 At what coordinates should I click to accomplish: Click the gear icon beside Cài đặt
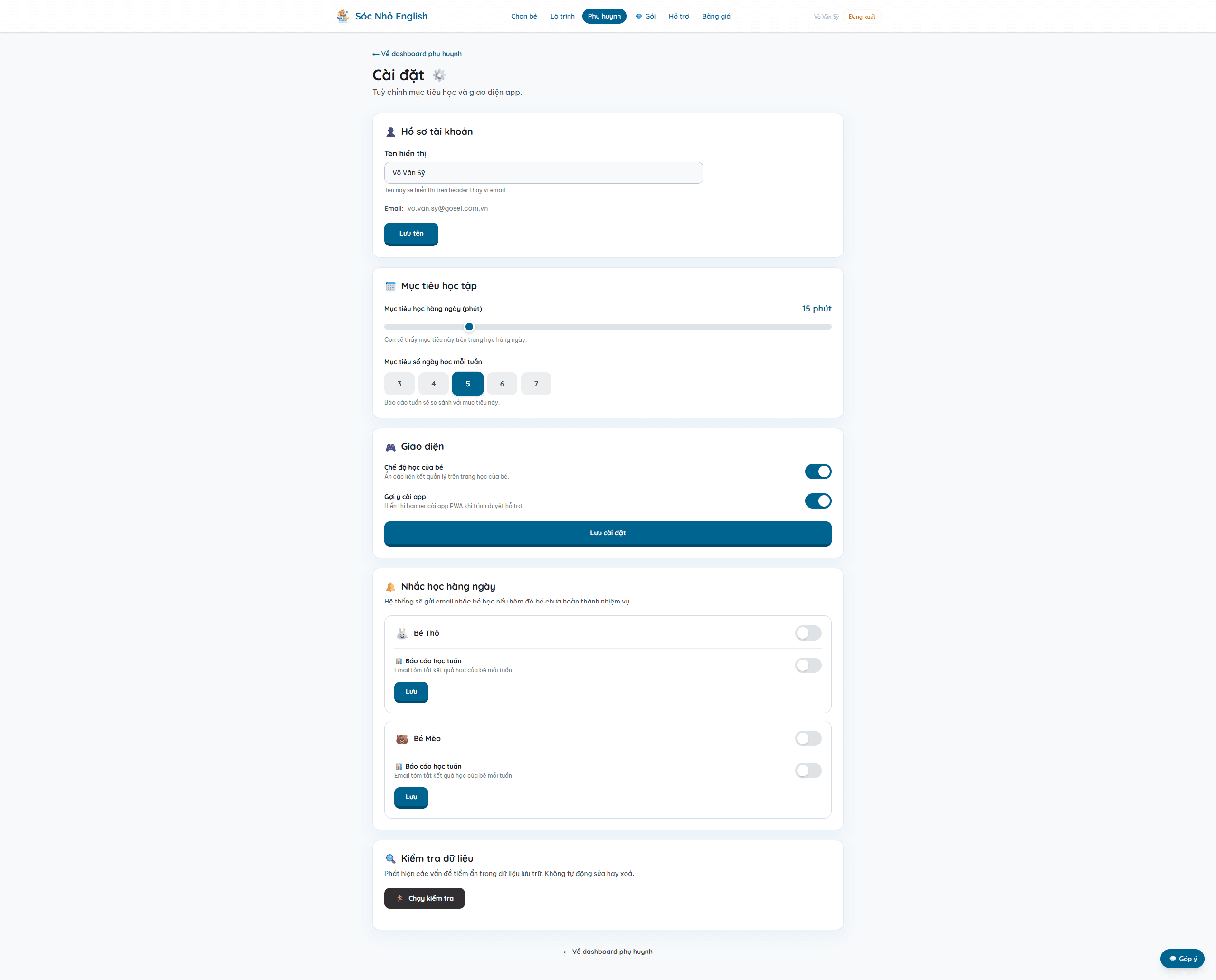coord(439,75)
